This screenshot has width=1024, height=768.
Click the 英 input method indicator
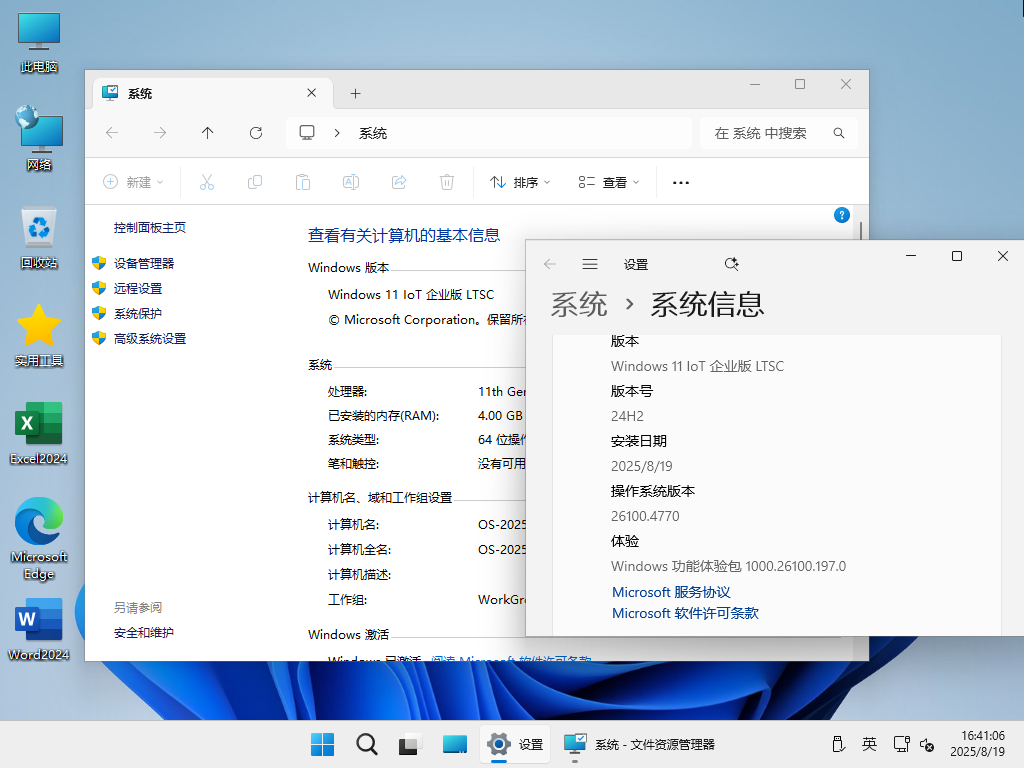[x=869, y=744]
